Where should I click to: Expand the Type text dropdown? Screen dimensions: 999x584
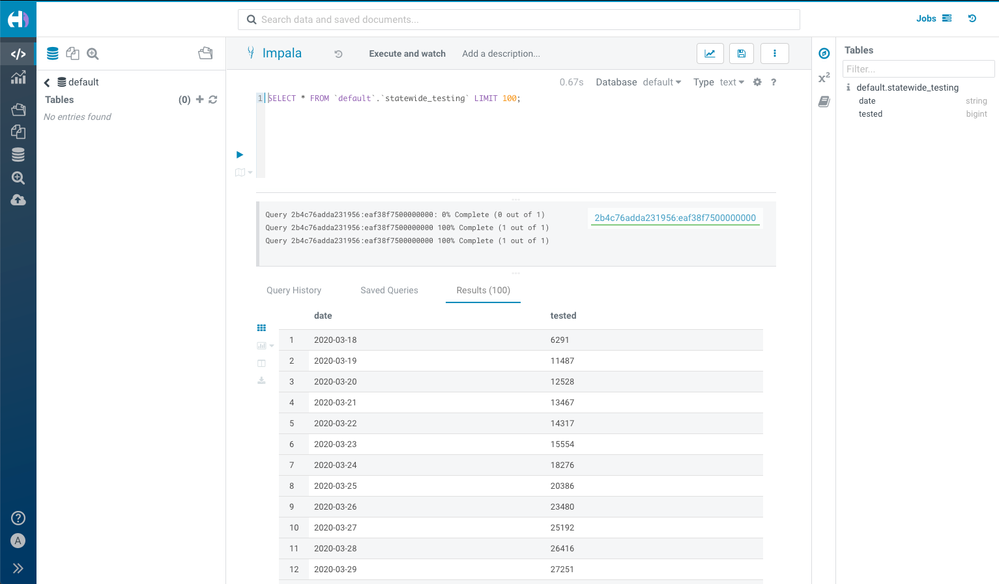point(732,82)
